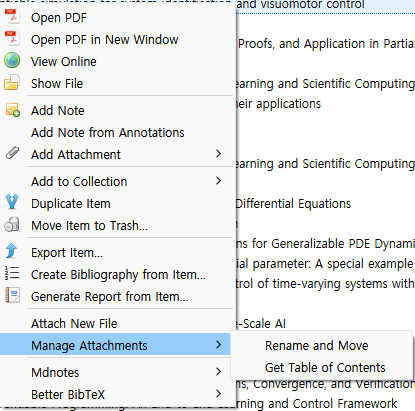This screenshot has width=415, height=411.
Task: Select the row 'rning and Control Framework'
Action: coord(326,404)
